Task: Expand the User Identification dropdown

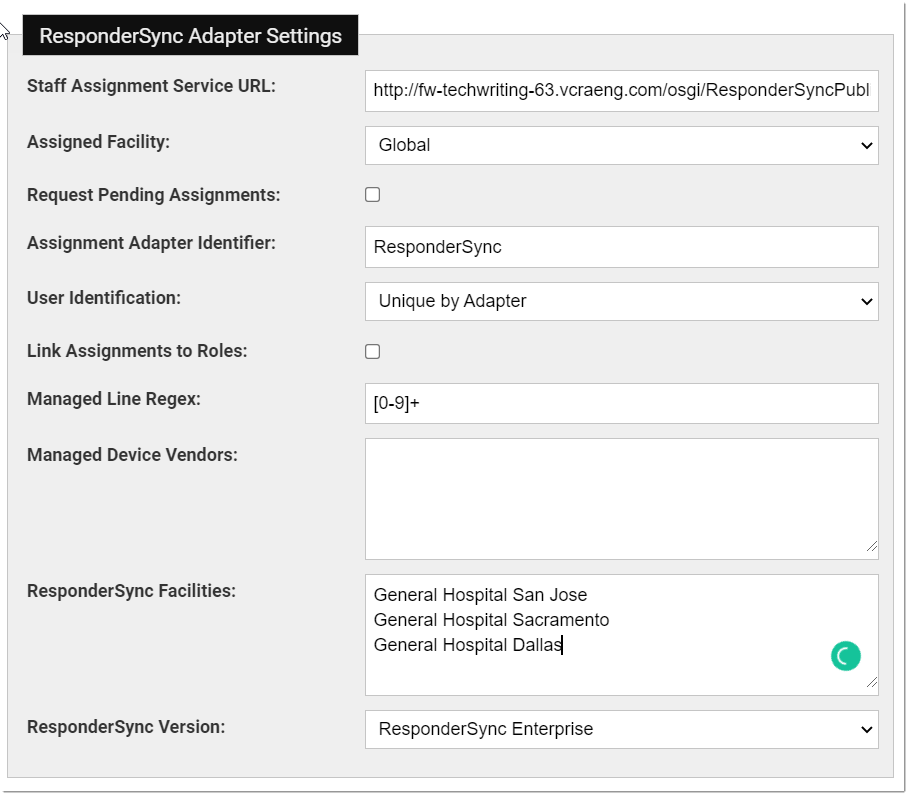Action: coord(621,301)
